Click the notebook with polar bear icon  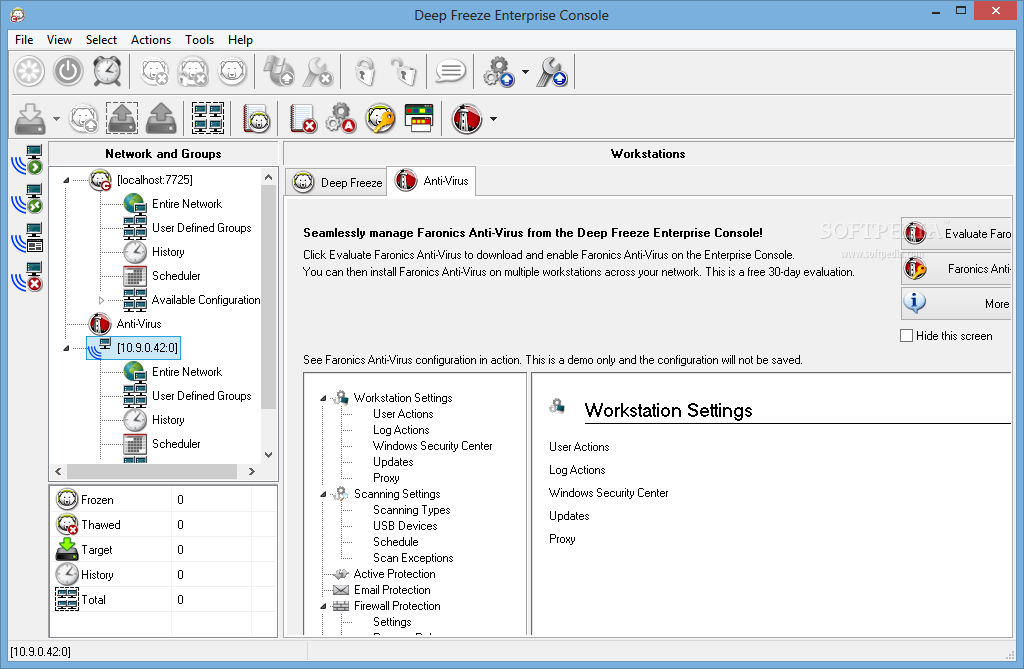pos(257,118)
